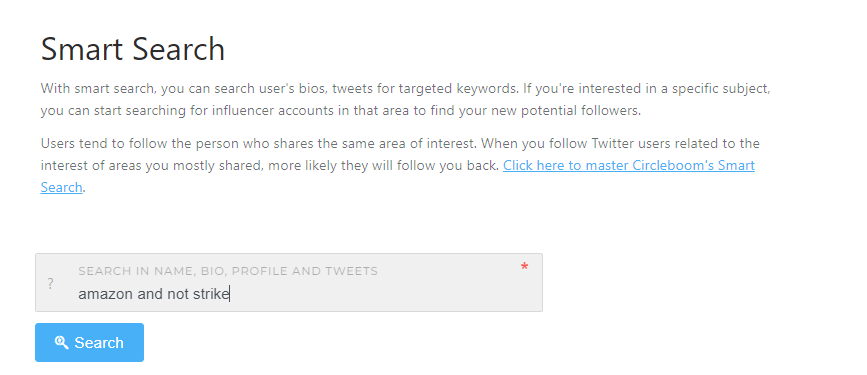Viewport: 867px width, 375px height.
Task: Start the search with the Search button
Action: click(90, 343)
